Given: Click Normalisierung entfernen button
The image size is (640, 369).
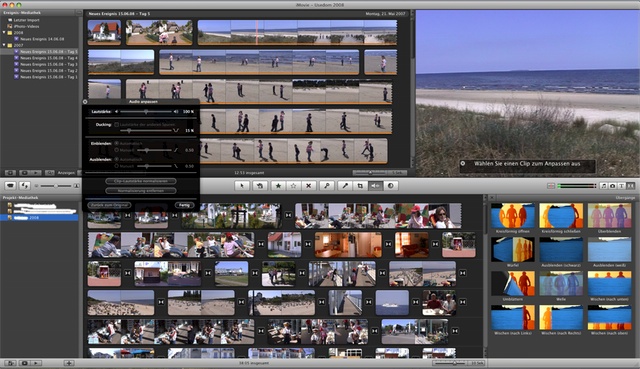Looking at the screenshot, I should (141, 191).
